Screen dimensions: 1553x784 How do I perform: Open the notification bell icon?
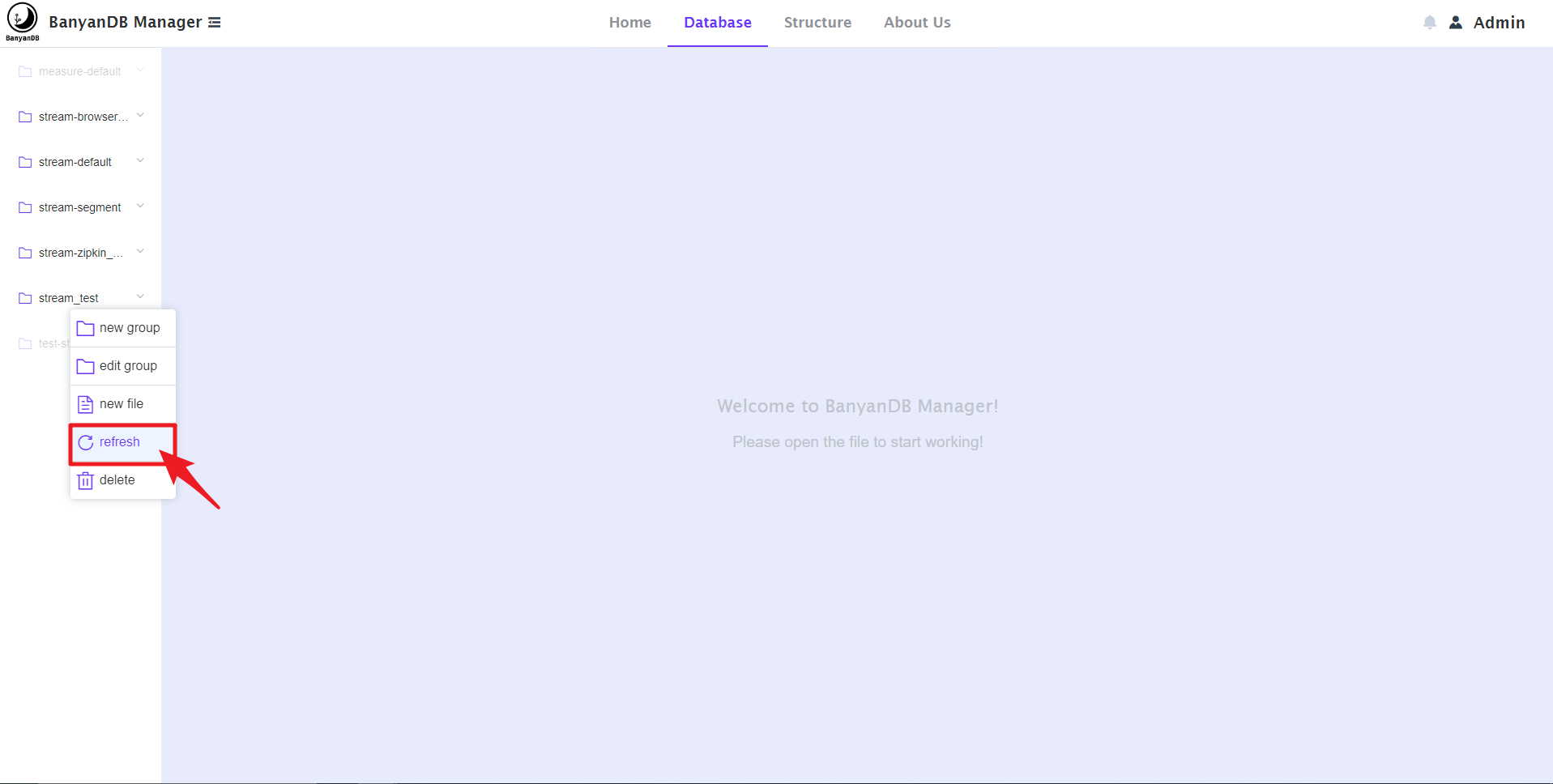coord(1430,23)
